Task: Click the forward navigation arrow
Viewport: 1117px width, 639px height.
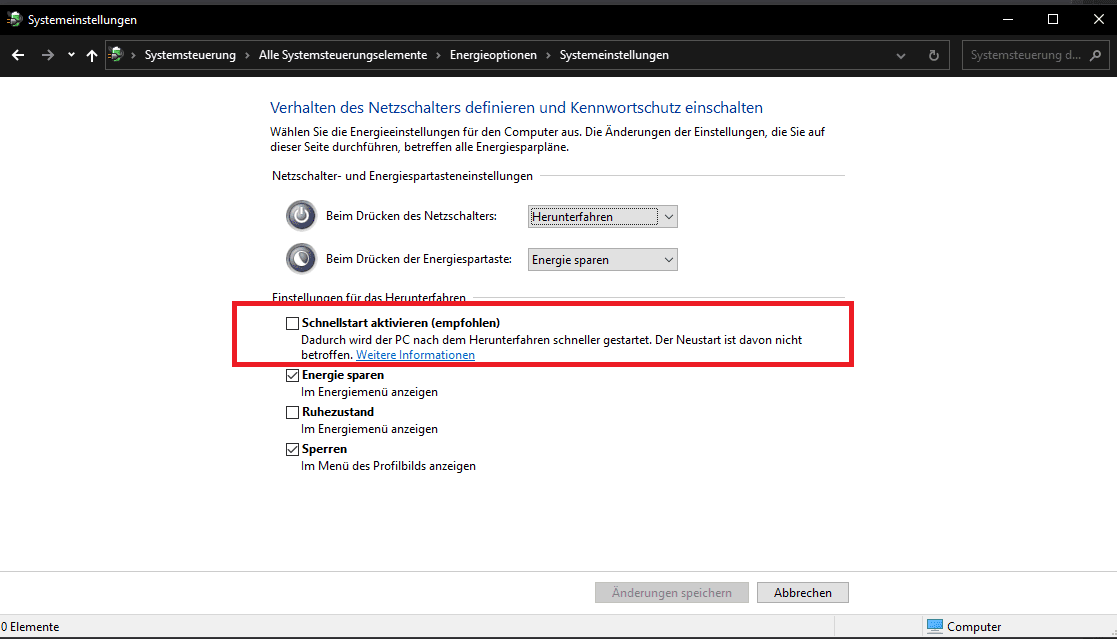Action: click(x=48, y=55)
